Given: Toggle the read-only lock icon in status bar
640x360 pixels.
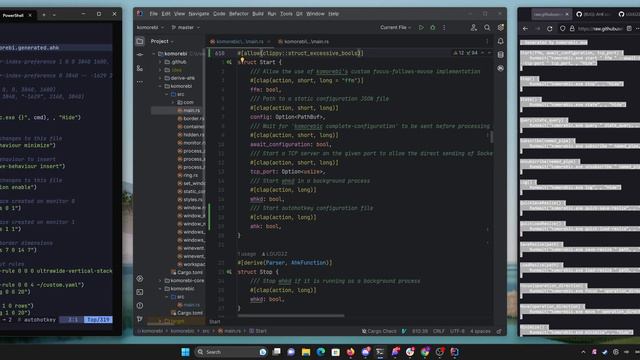Looking at the screenshot, I should pyautogui.click(x=499, y=331).
